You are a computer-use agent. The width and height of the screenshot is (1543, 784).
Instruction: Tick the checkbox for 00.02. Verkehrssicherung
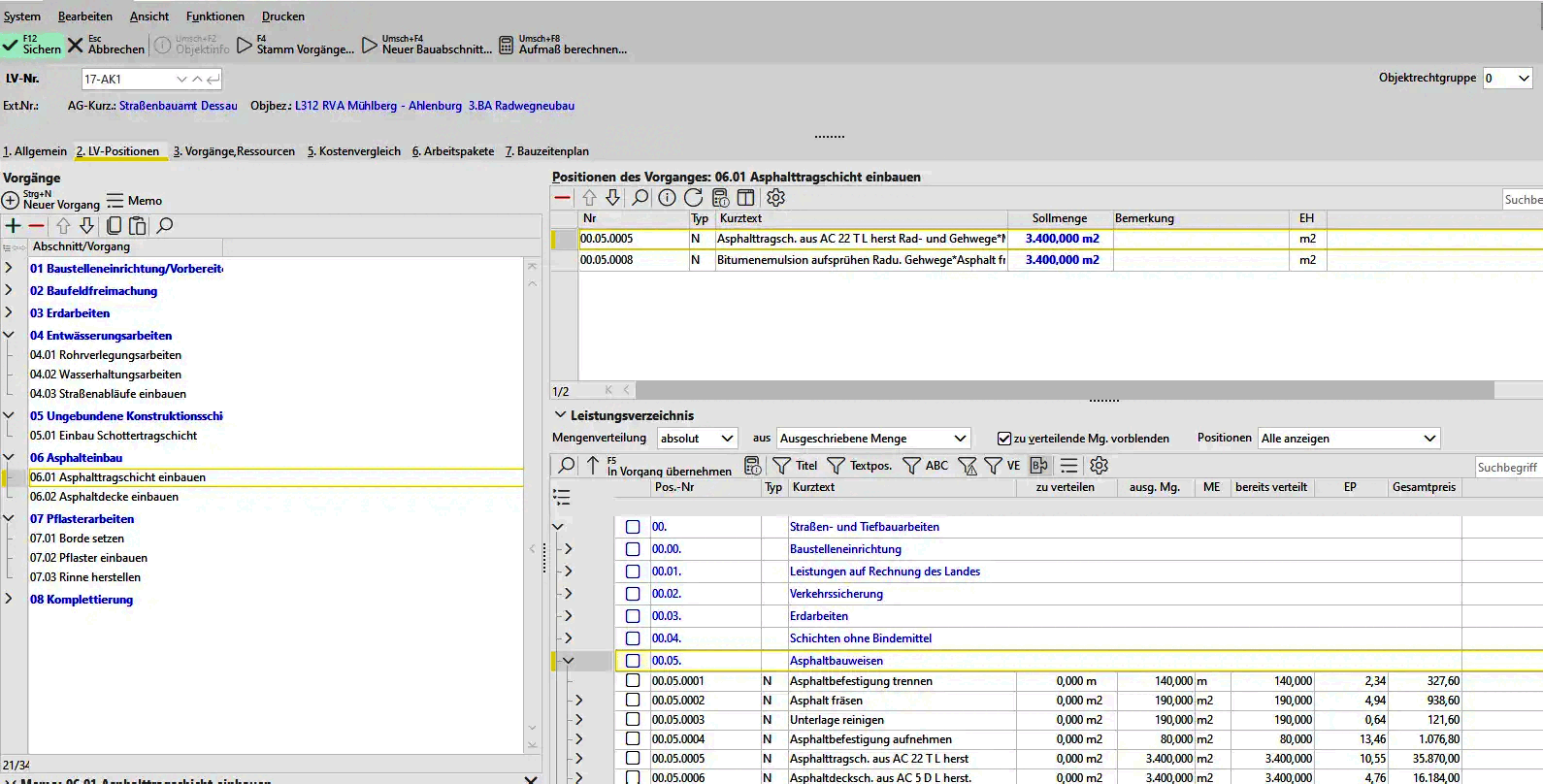tap(633, 594)
